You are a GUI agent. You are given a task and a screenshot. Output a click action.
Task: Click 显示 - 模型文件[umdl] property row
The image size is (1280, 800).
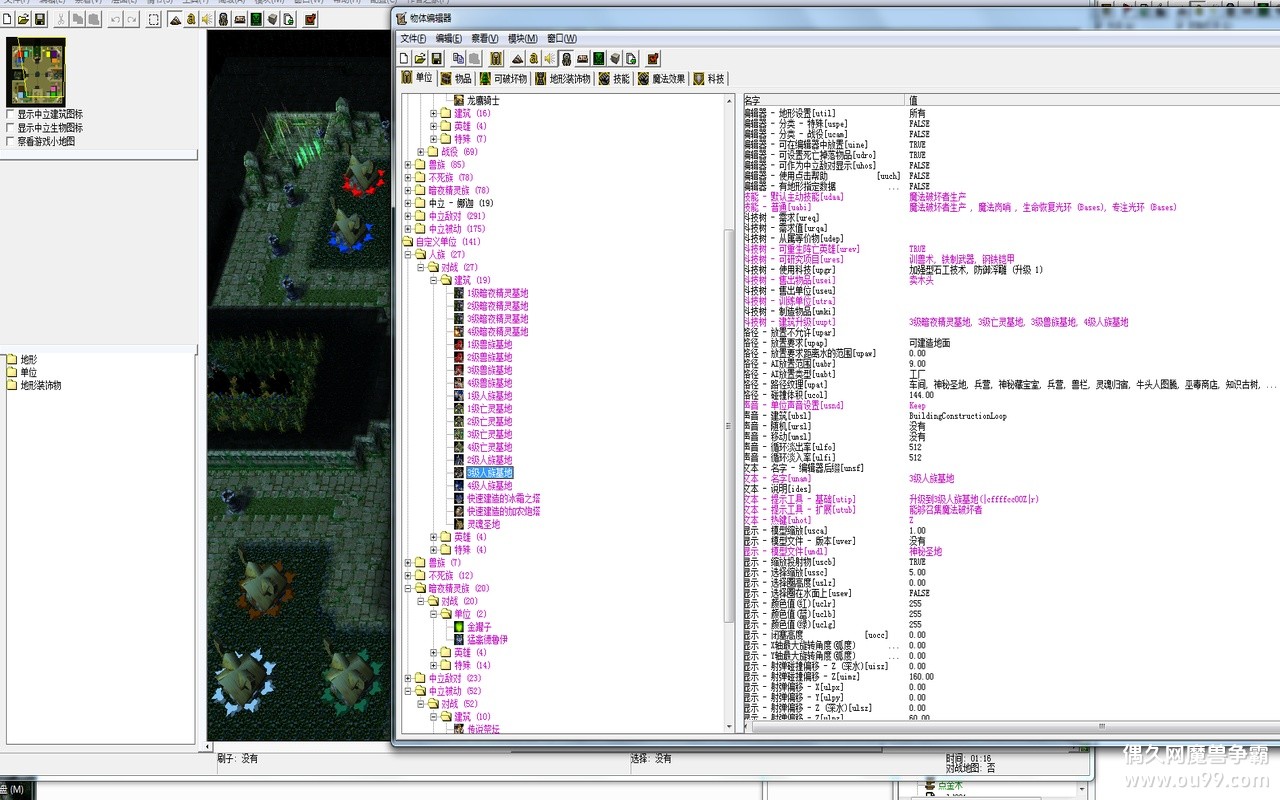[1010, 552]
